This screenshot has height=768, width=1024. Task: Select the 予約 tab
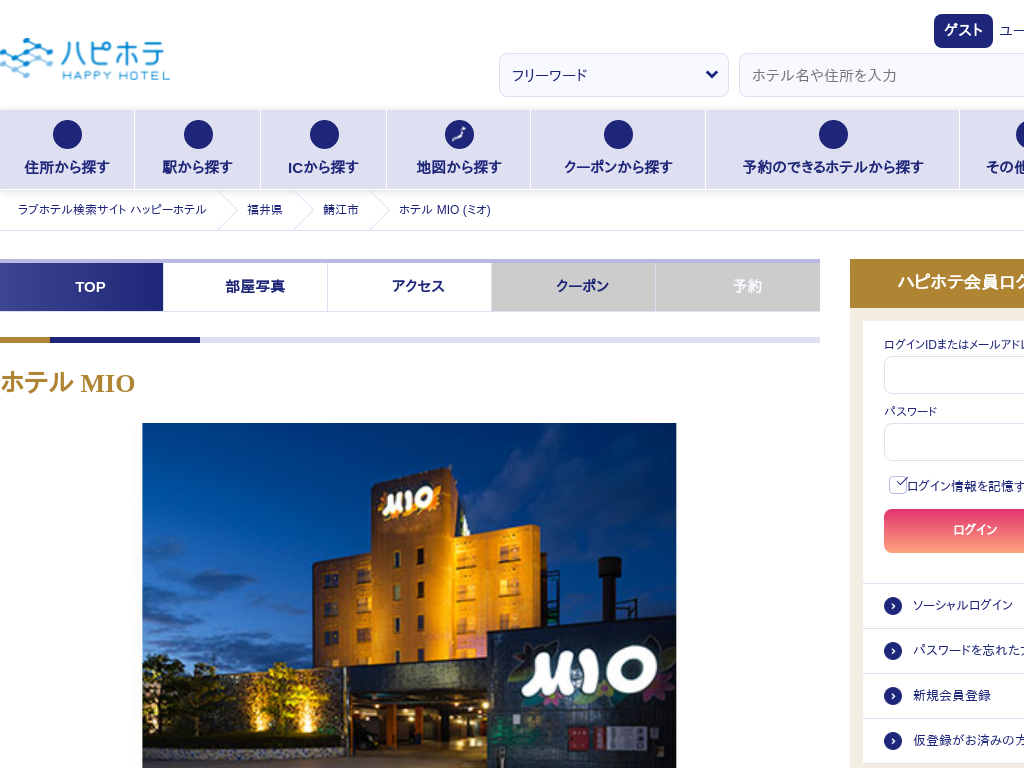[738, 287]
